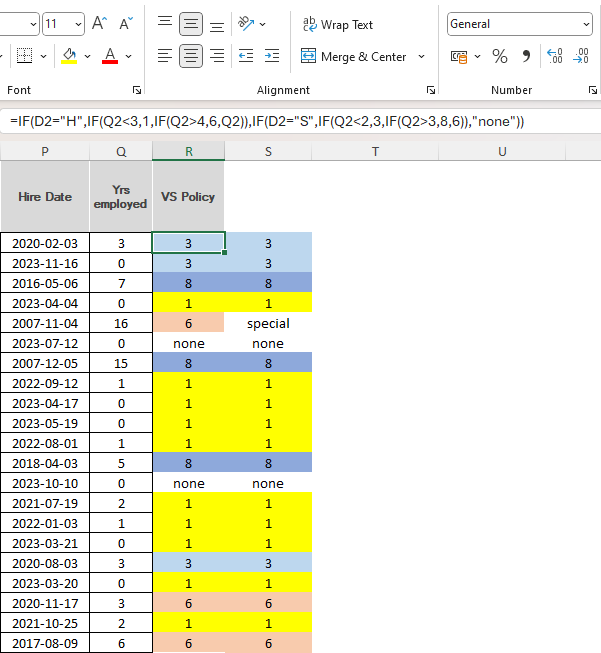
Task: Toggle middle vertical alignment
Action: (x=191, y=24)
